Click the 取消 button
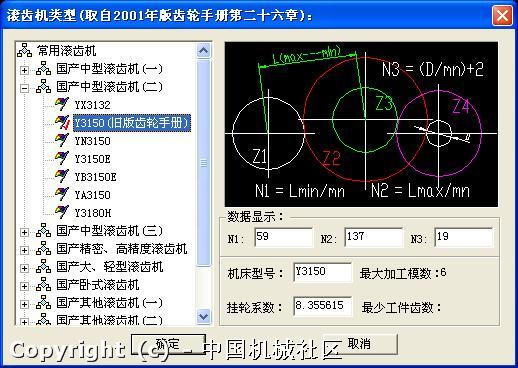This screenshot has width=518, height=368. 360,343
